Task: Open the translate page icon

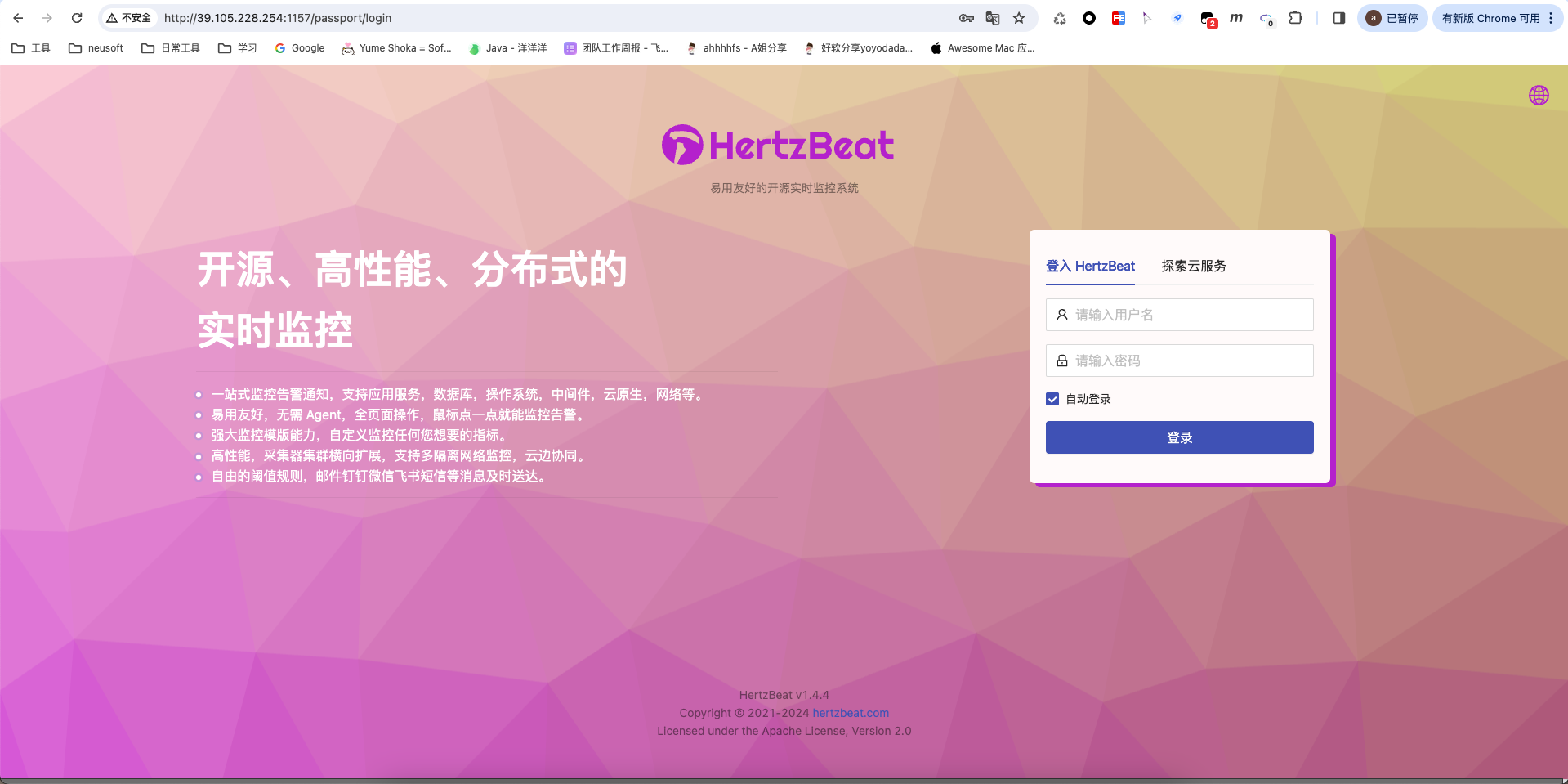Action: coord(993,18)
